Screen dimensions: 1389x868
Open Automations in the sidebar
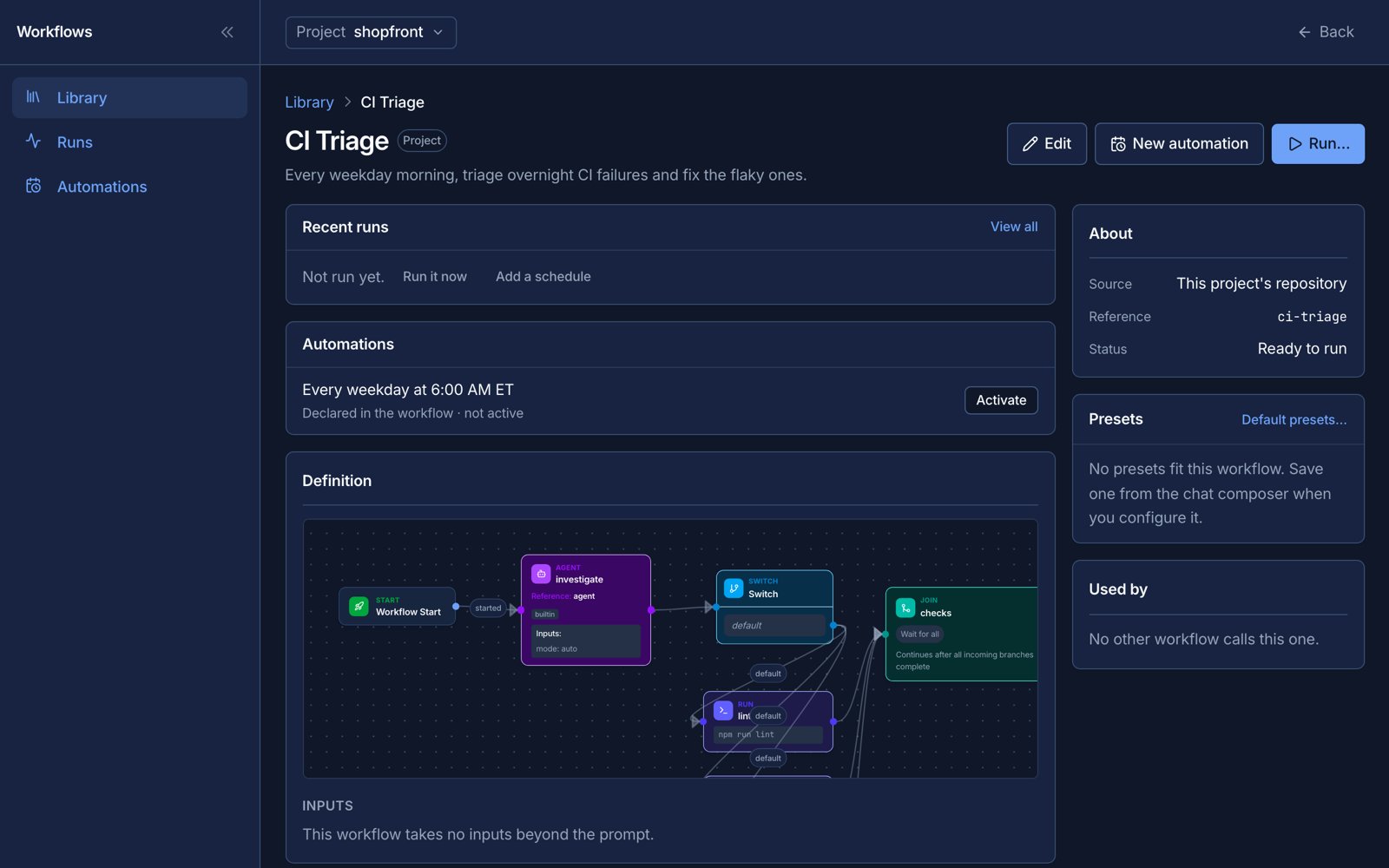pyautogui.click(x=129, y=186)
